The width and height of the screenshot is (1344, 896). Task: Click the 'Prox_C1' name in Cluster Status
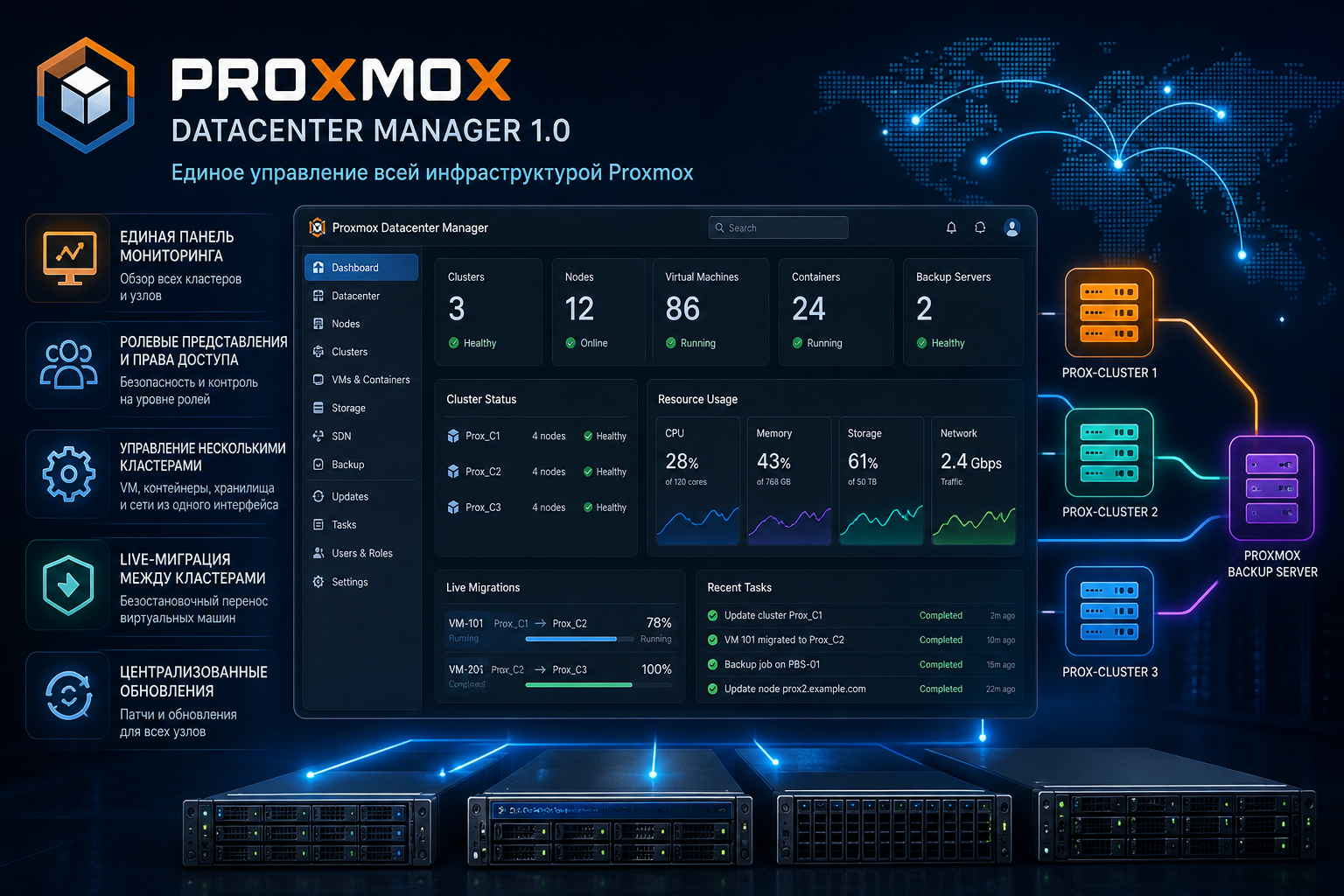(x=483, y=436)
